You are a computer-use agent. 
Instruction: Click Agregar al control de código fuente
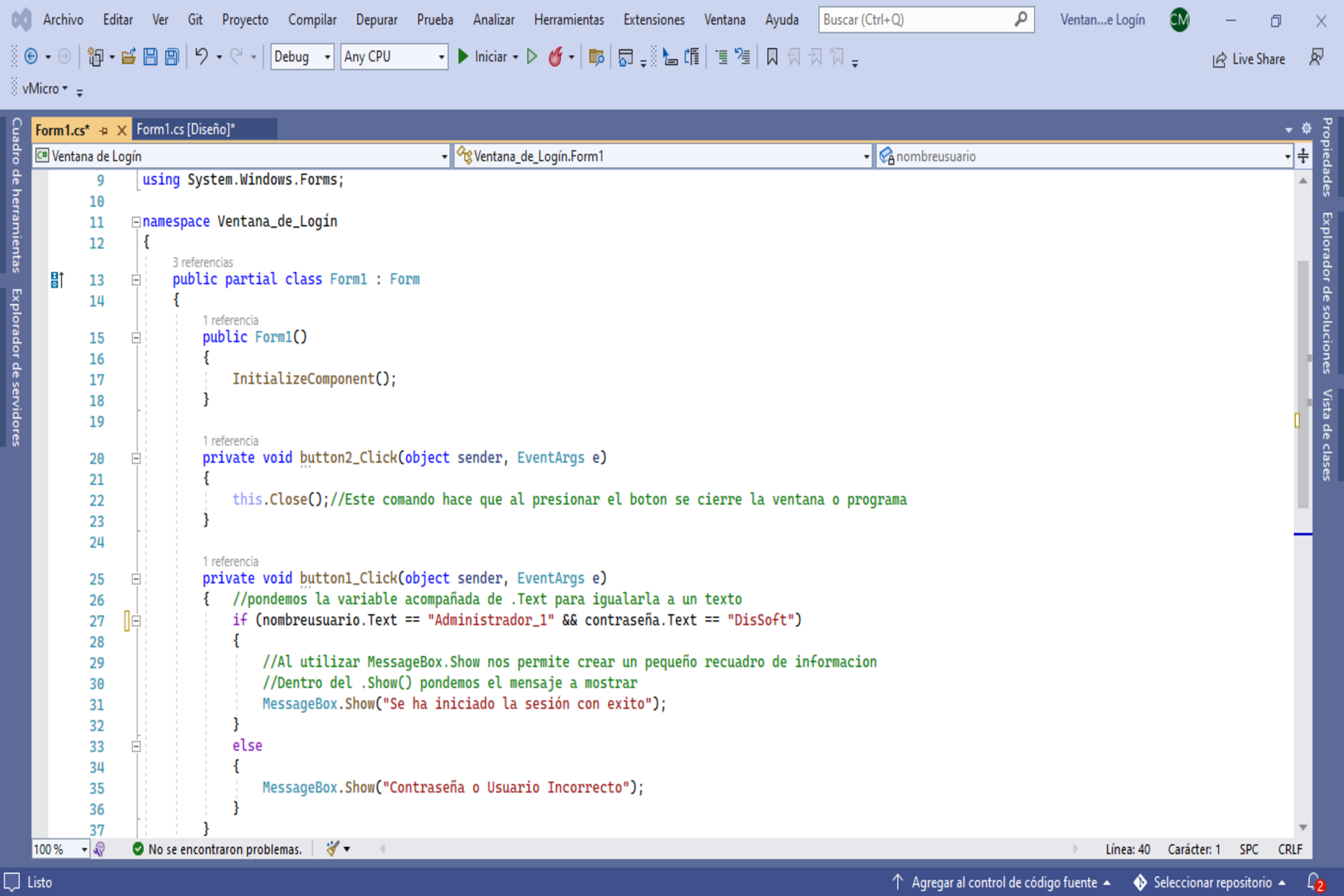[1001, 882]
